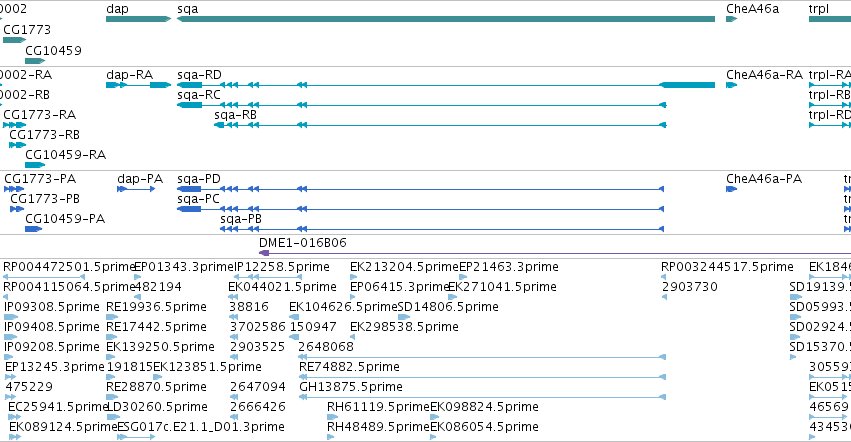Click the RH48489.5prime EST label
Viewport: 851px width, 442px height.
(x=378, y=427)
